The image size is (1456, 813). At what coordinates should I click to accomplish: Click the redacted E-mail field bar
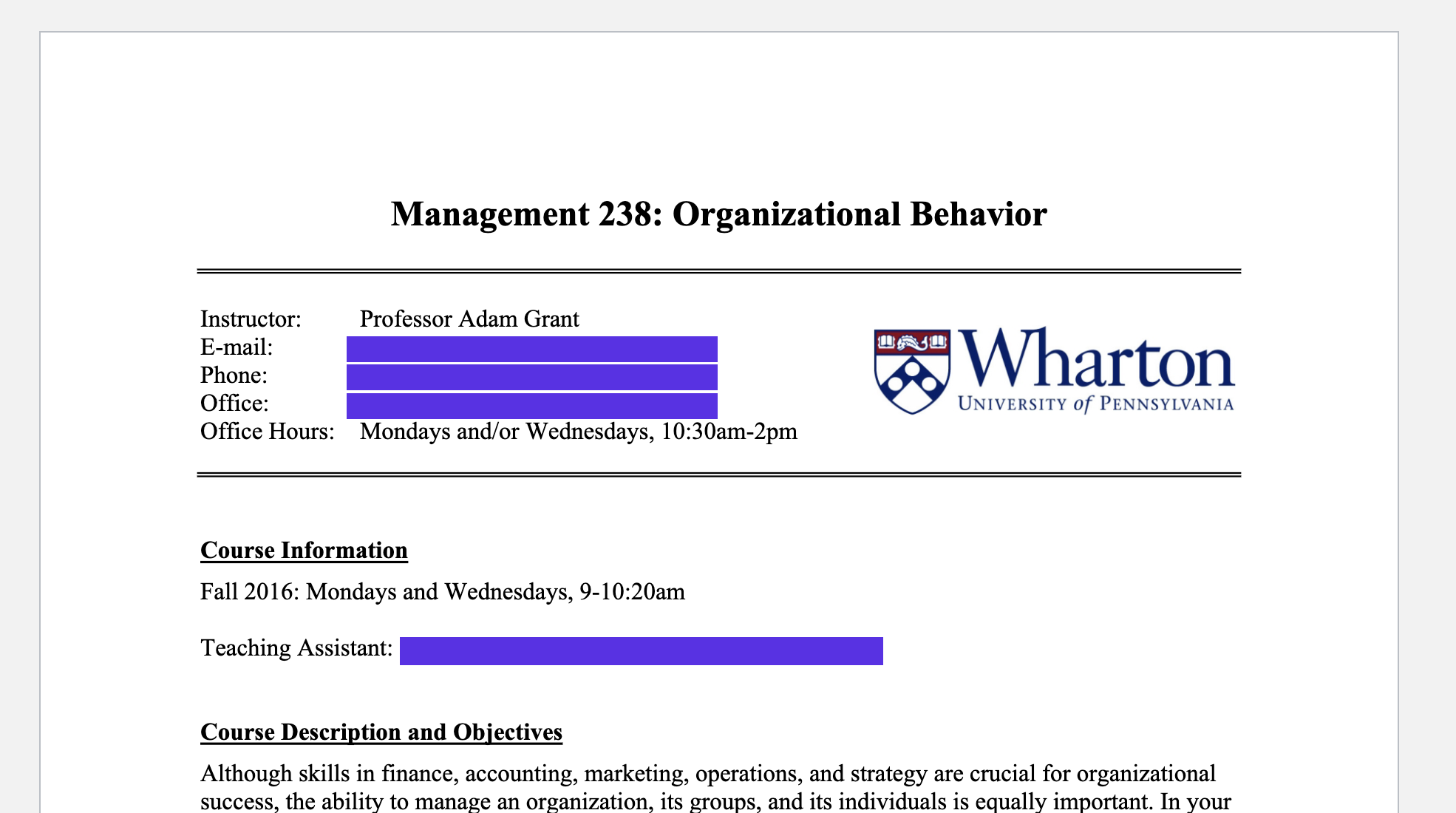click(531, 349)
